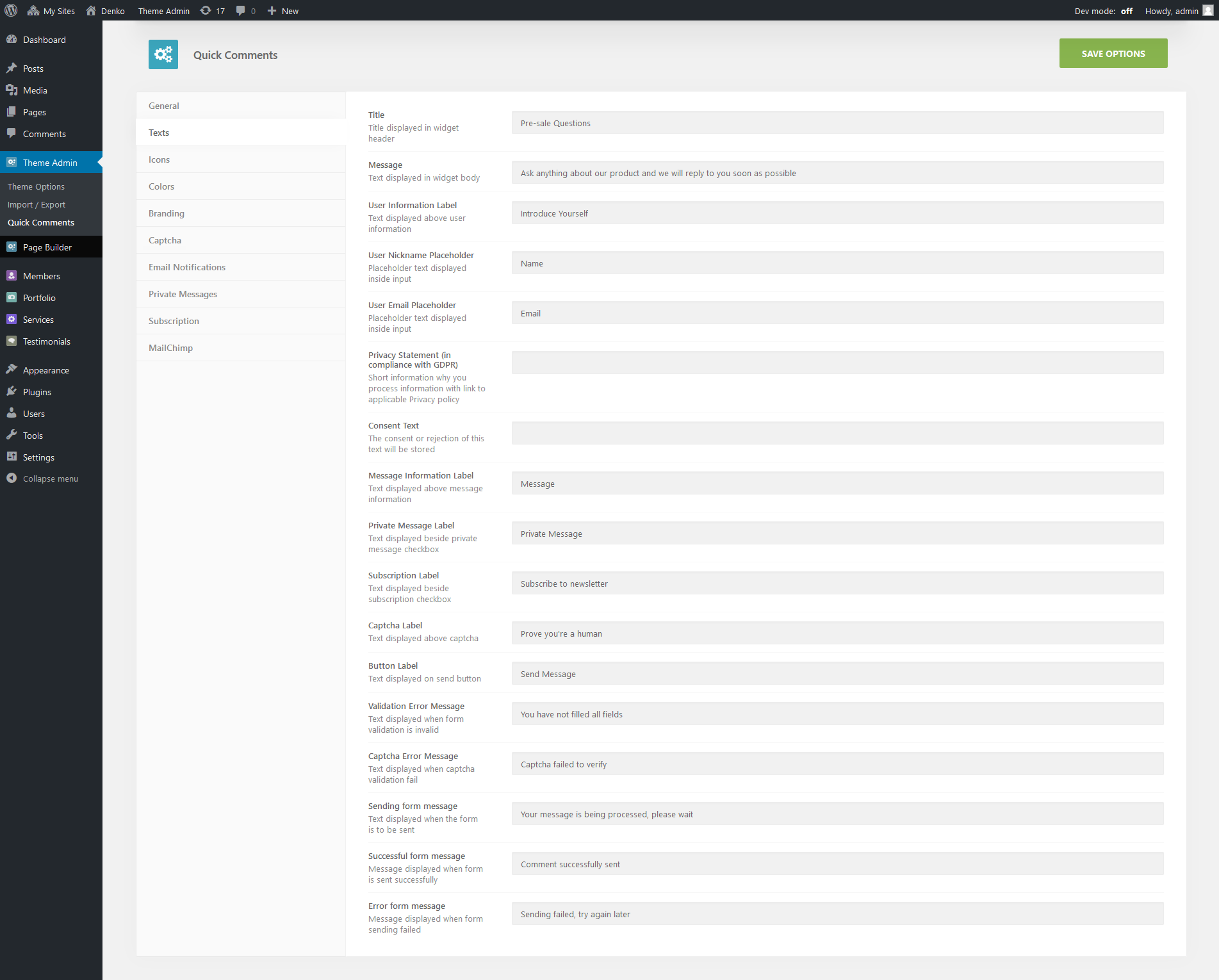Click the Title field with Pre-sale Questions
Image resolution: width=1219 pixels, height=980 pixels.
pos(837,123)
